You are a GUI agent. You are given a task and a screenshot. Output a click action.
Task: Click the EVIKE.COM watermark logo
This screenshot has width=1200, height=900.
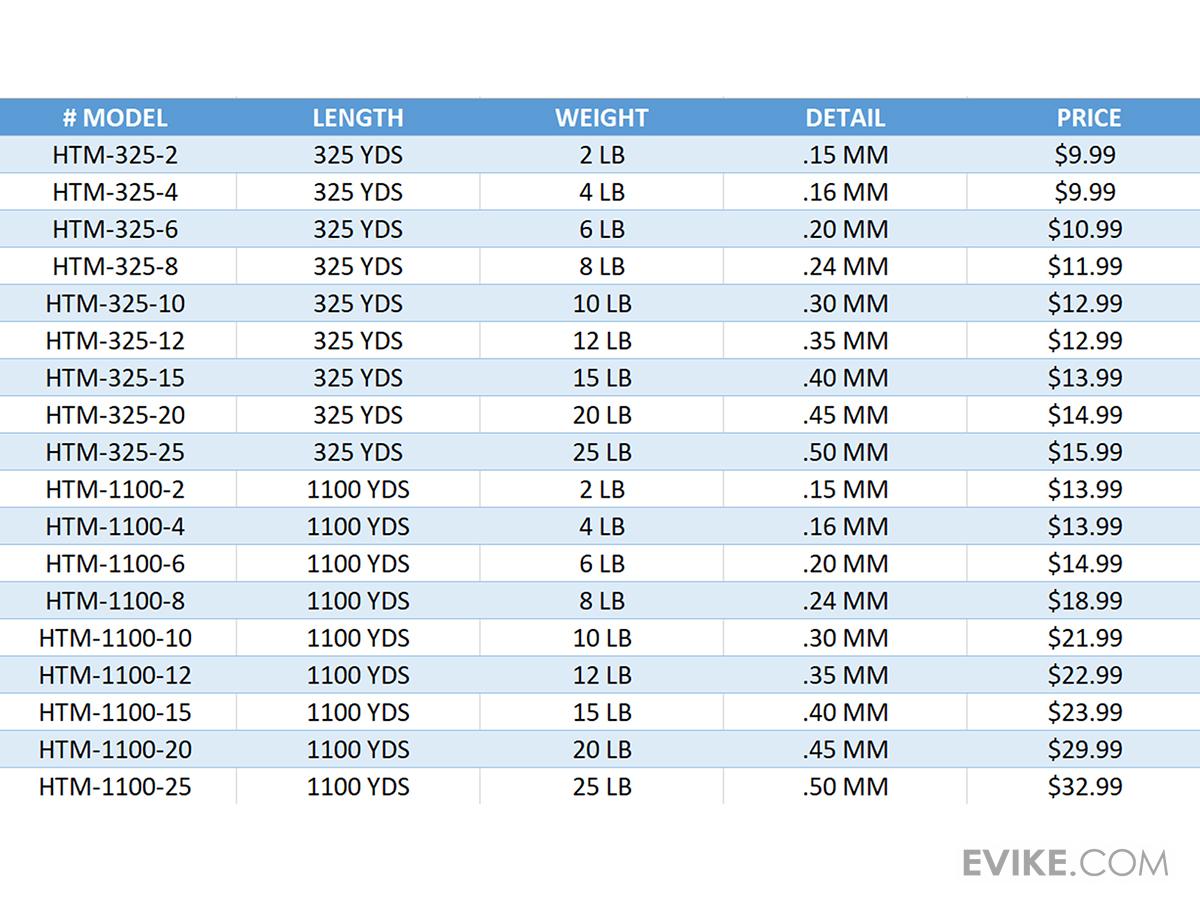[1065, 862]
